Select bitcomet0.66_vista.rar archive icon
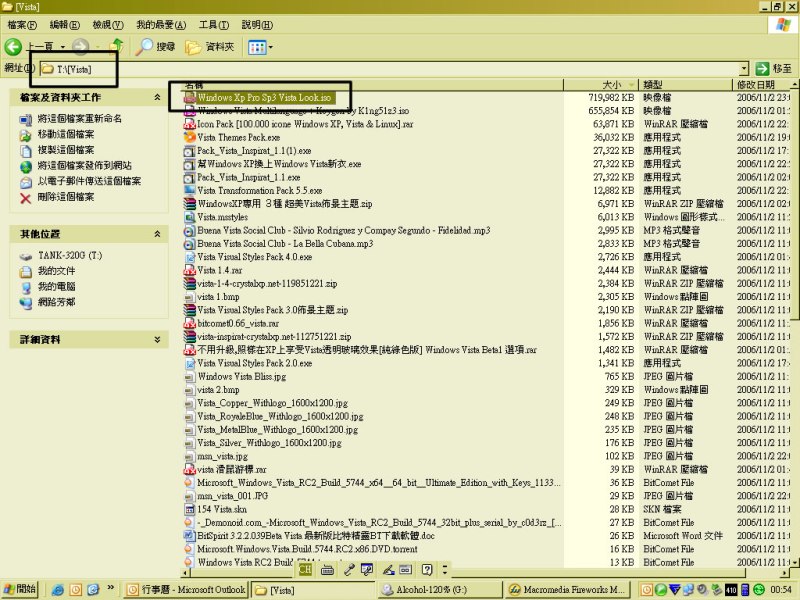 click(x=190, y=323)
